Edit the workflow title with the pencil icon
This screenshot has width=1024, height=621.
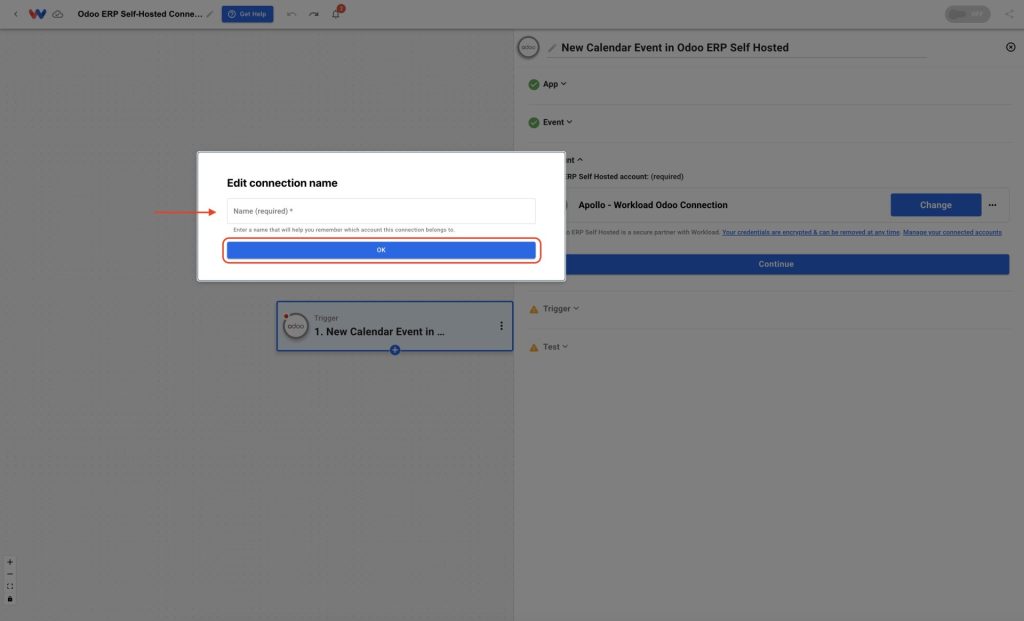[x=210, y=14]
